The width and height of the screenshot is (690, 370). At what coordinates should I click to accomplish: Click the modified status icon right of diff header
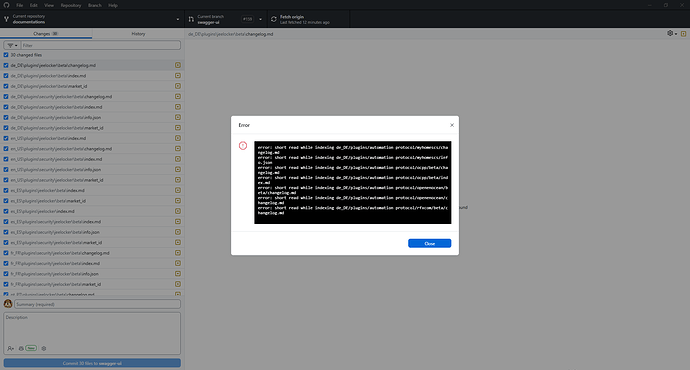pos(683,33)
